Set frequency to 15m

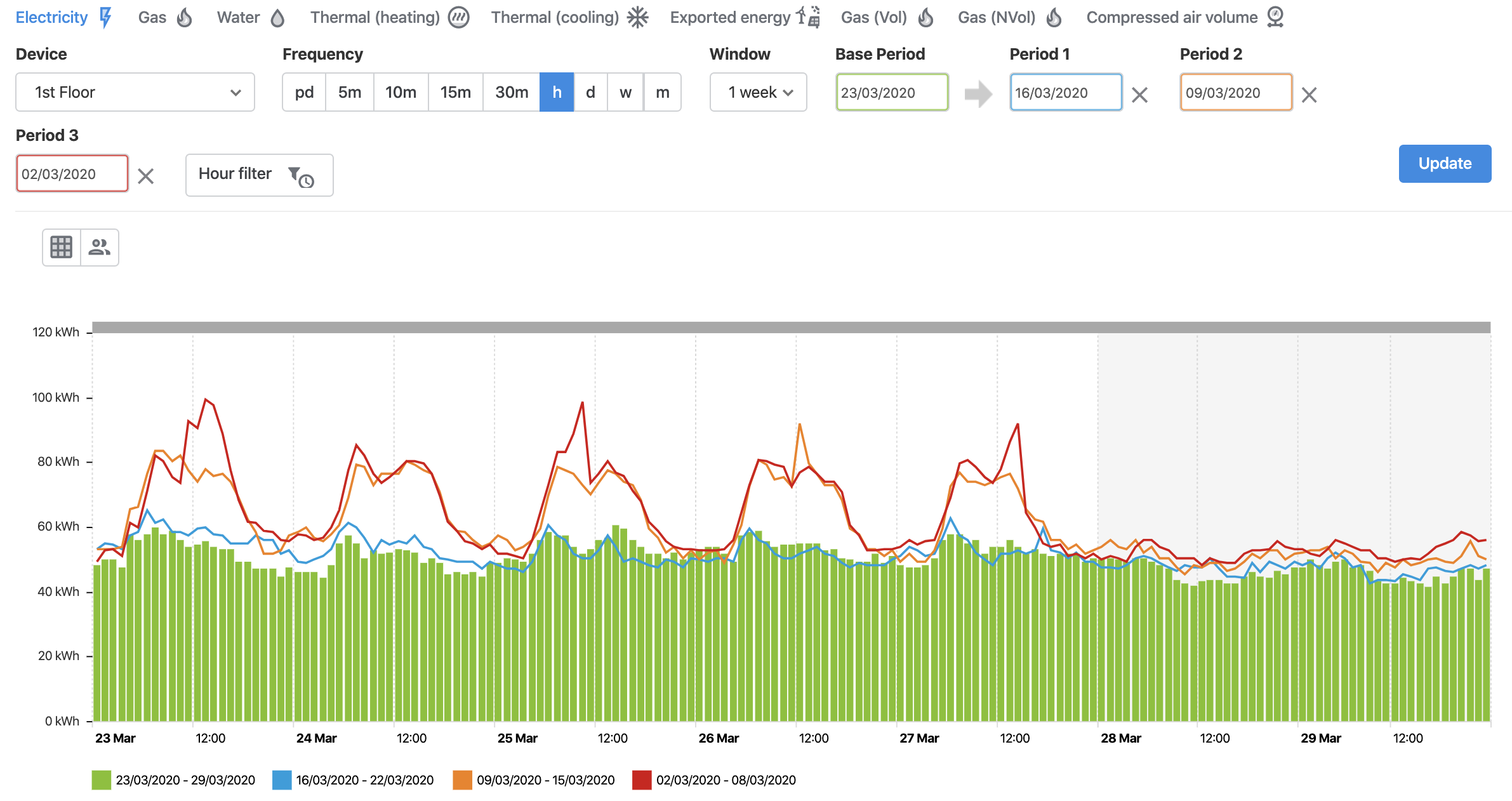point(455,93)
